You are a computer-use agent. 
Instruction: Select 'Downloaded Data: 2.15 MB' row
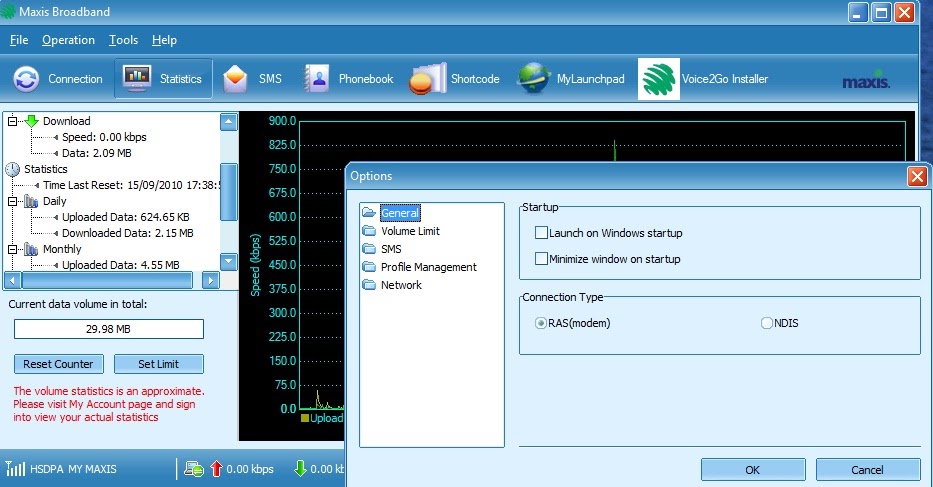coord(128,233)
